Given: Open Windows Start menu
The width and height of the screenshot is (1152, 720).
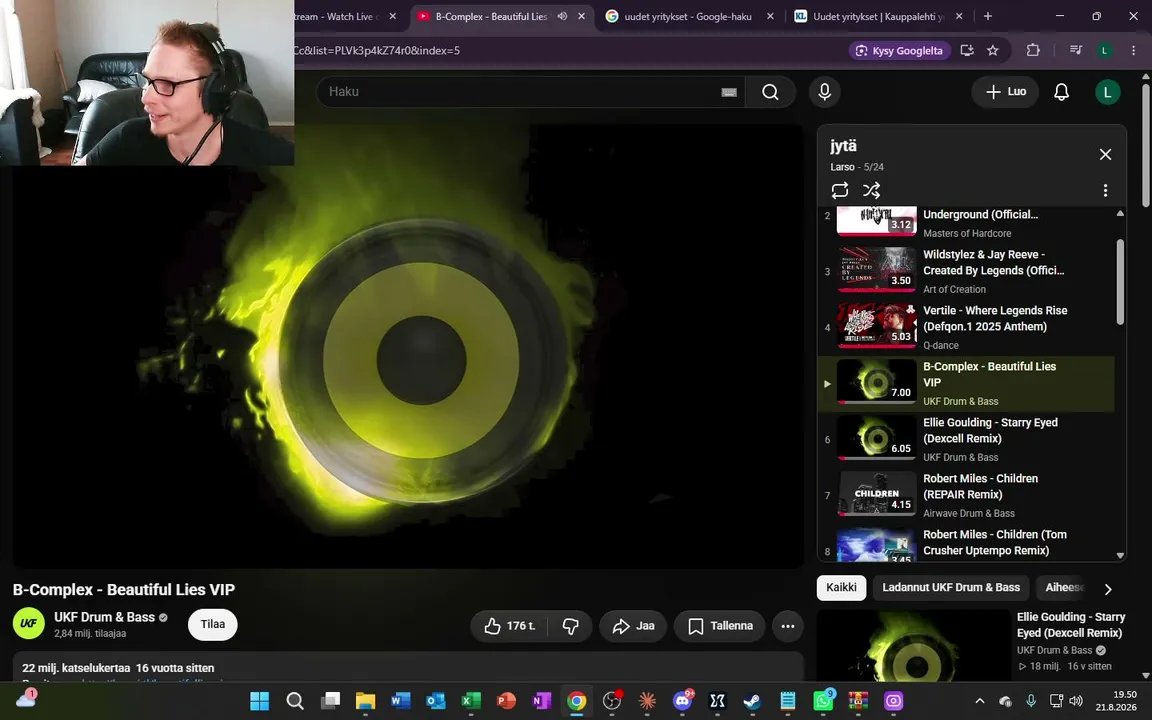Looking at the screenshot, I should tap(259, 701).
